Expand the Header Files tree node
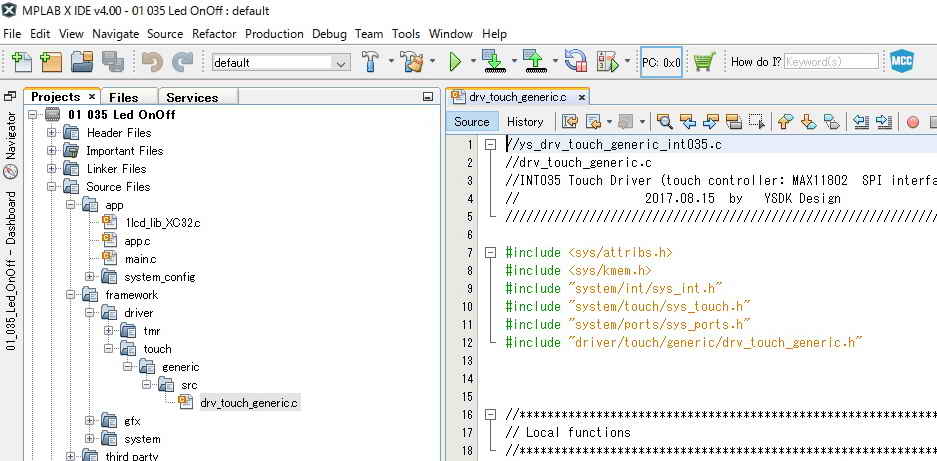Screen dimensions: 937x461 (x=52, y=133)
